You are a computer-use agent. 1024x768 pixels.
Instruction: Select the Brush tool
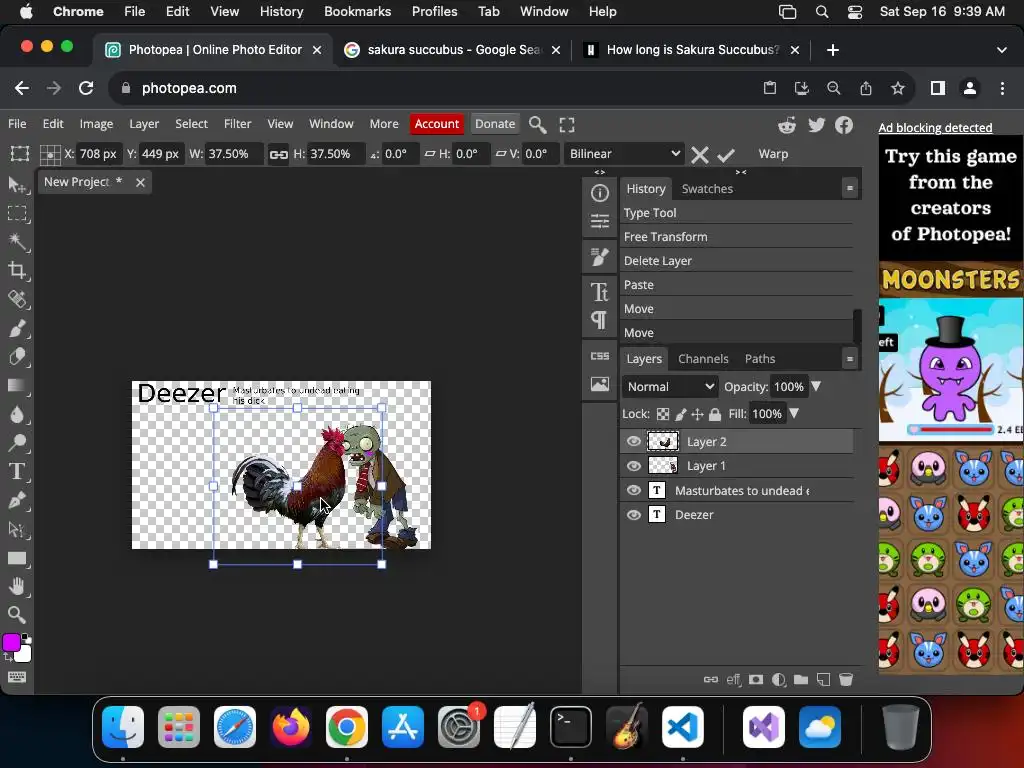pos(17,328)
